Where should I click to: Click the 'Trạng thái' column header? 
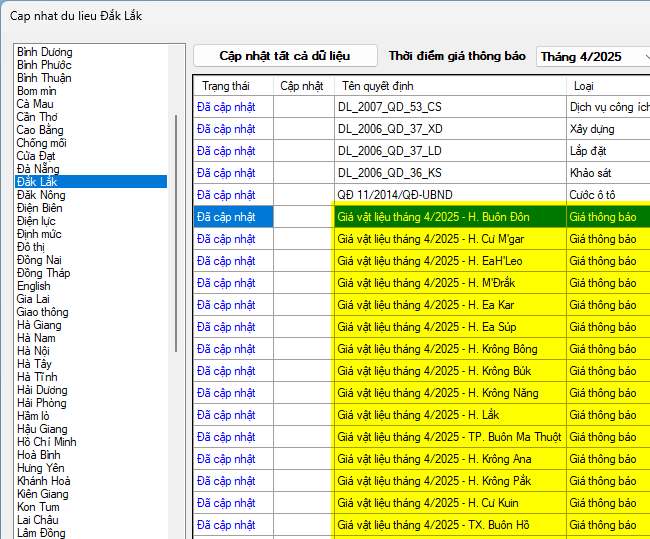click(233, 86)
